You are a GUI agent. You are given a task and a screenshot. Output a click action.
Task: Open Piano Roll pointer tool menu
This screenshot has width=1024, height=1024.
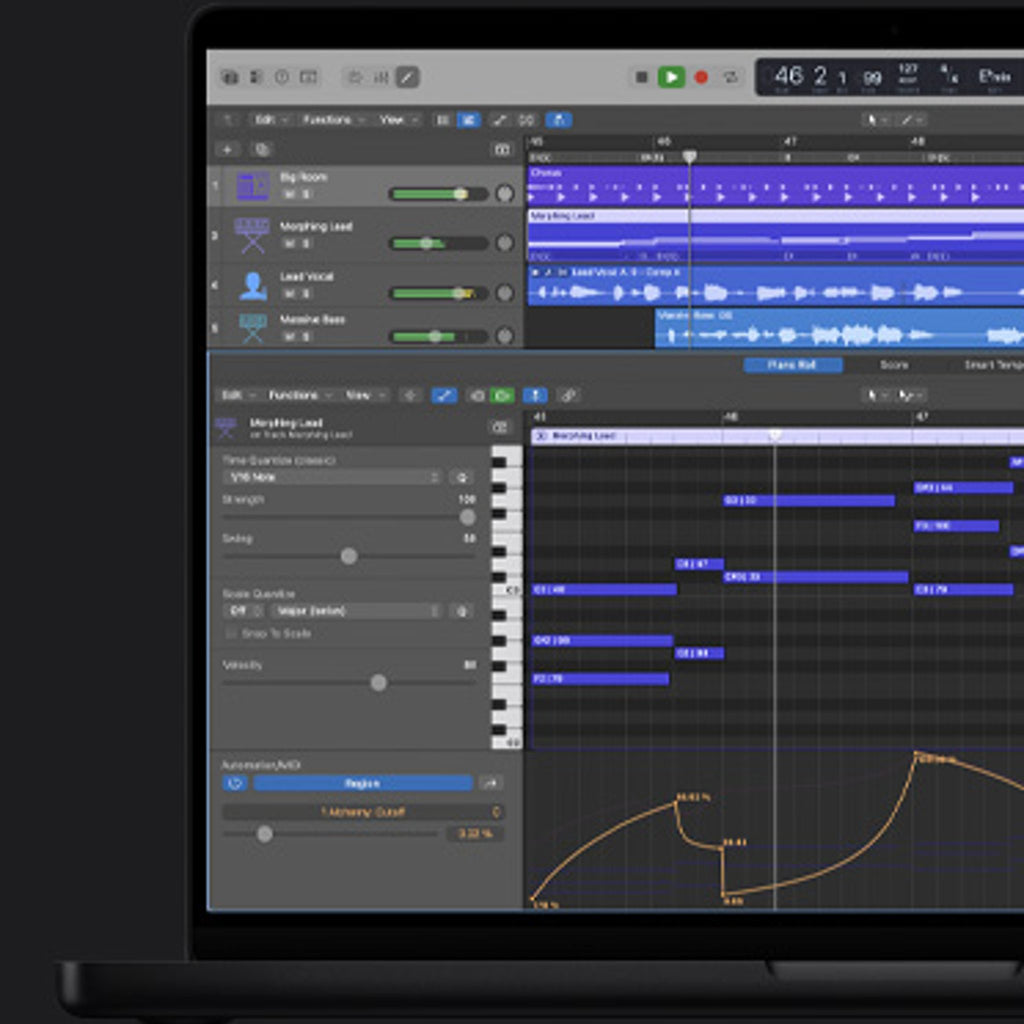click(876, 395)
